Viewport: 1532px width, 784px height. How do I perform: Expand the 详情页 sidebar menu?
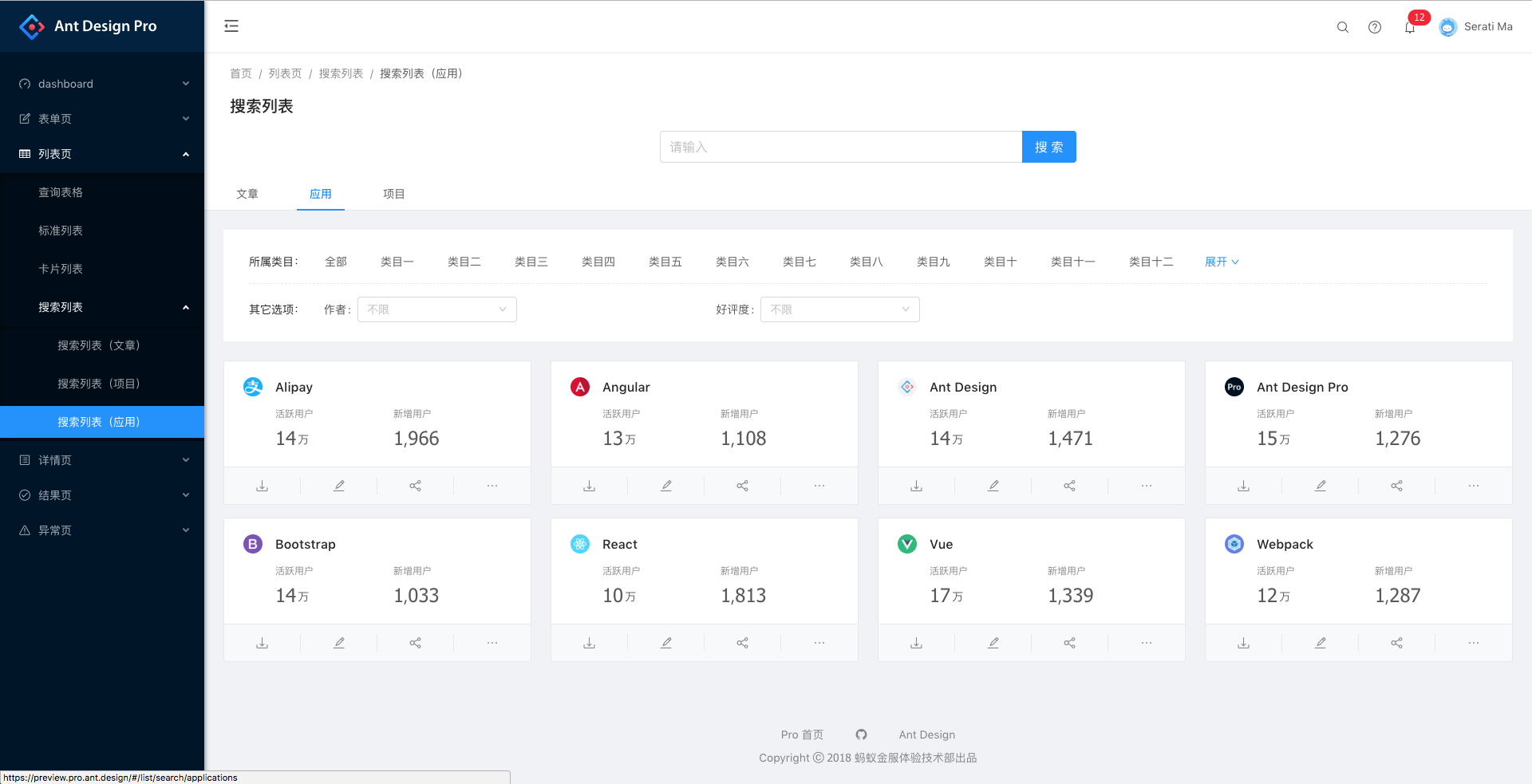point(102,460)
